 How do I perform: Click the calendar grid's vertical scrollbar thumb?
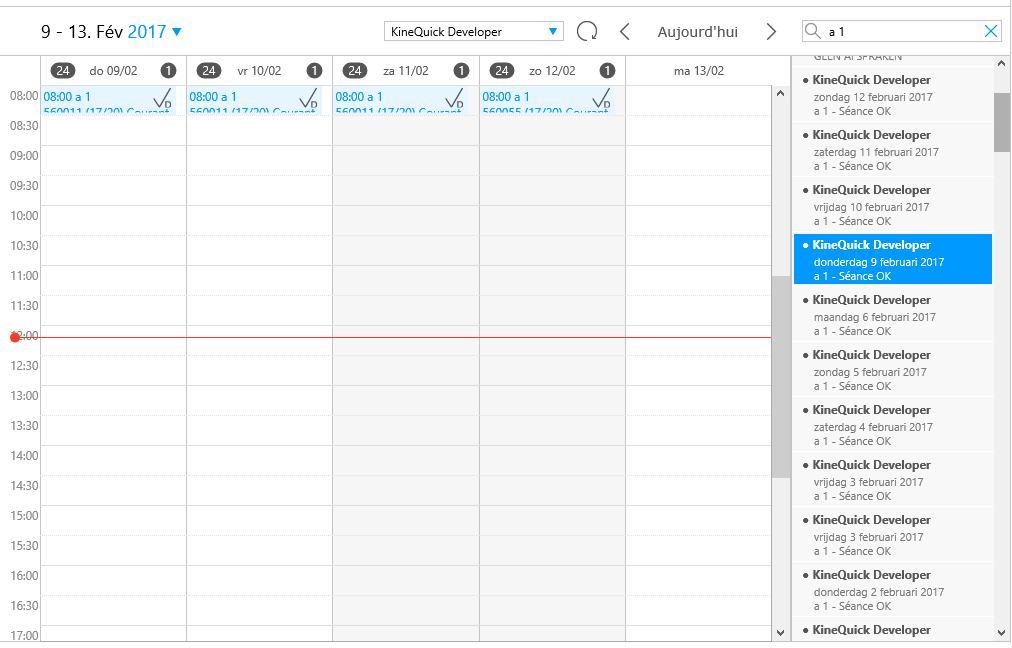coord(780,377)
